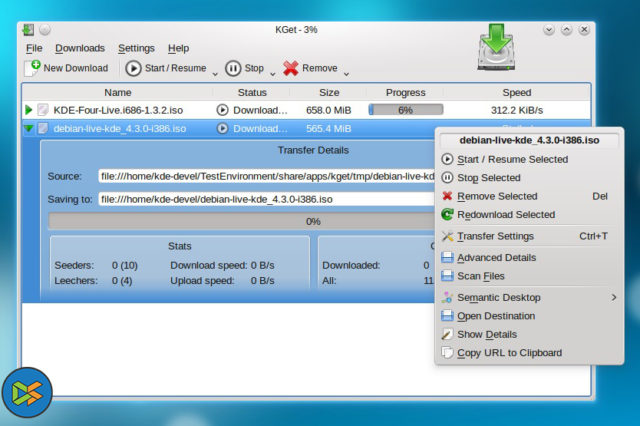Expand the KDE-Four-Live transfer row

point(29,110)
